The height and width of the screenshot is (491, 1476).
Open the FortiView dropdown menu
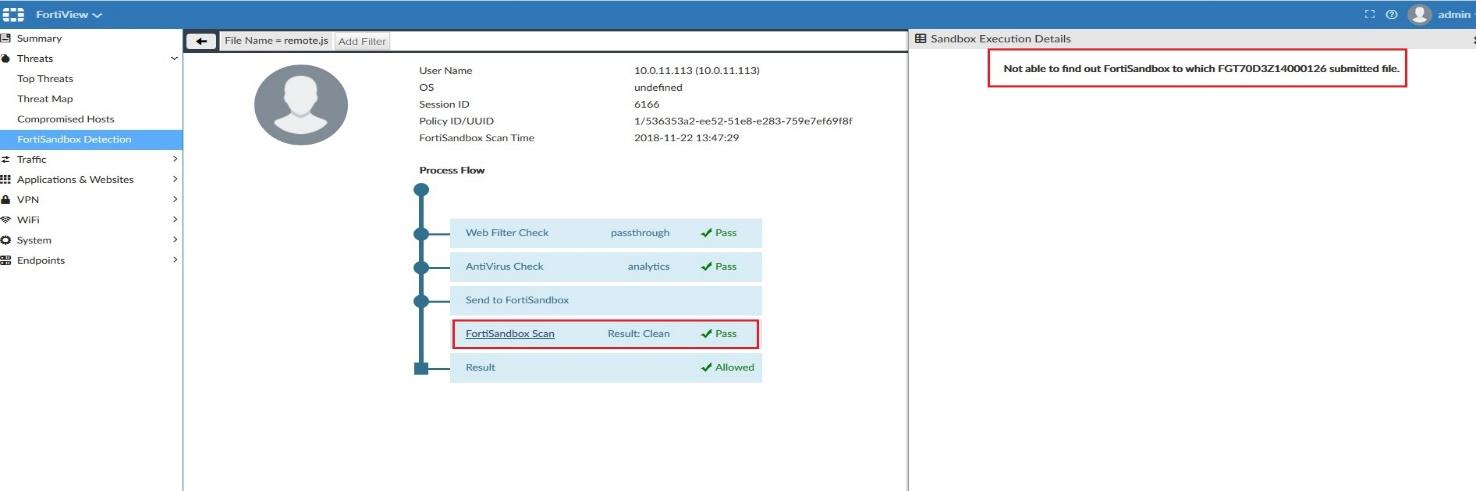point(69,15)
